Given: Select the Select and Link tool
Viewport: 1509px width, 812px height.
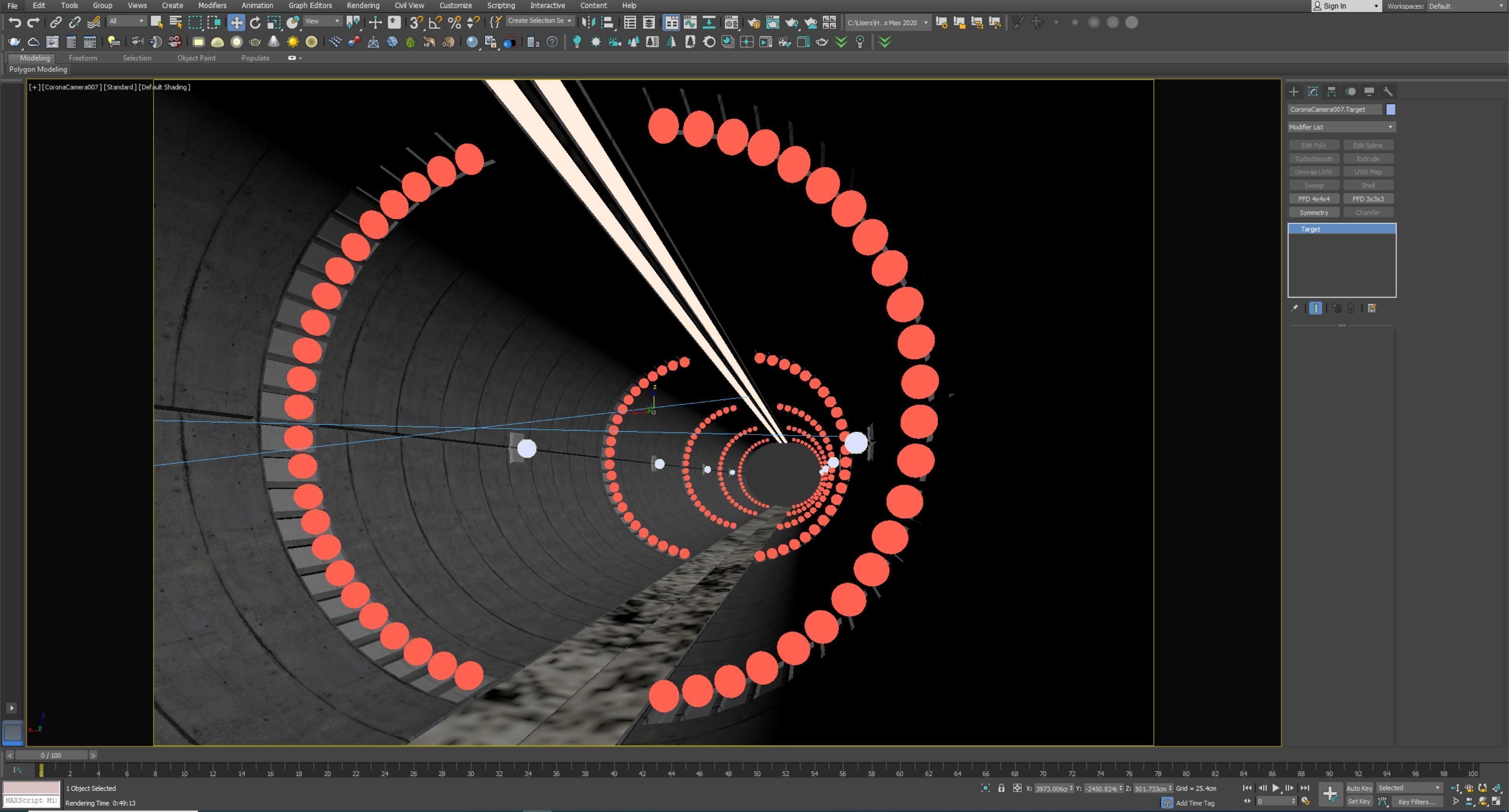Looking at the screenshot, I should coord(56,22).
